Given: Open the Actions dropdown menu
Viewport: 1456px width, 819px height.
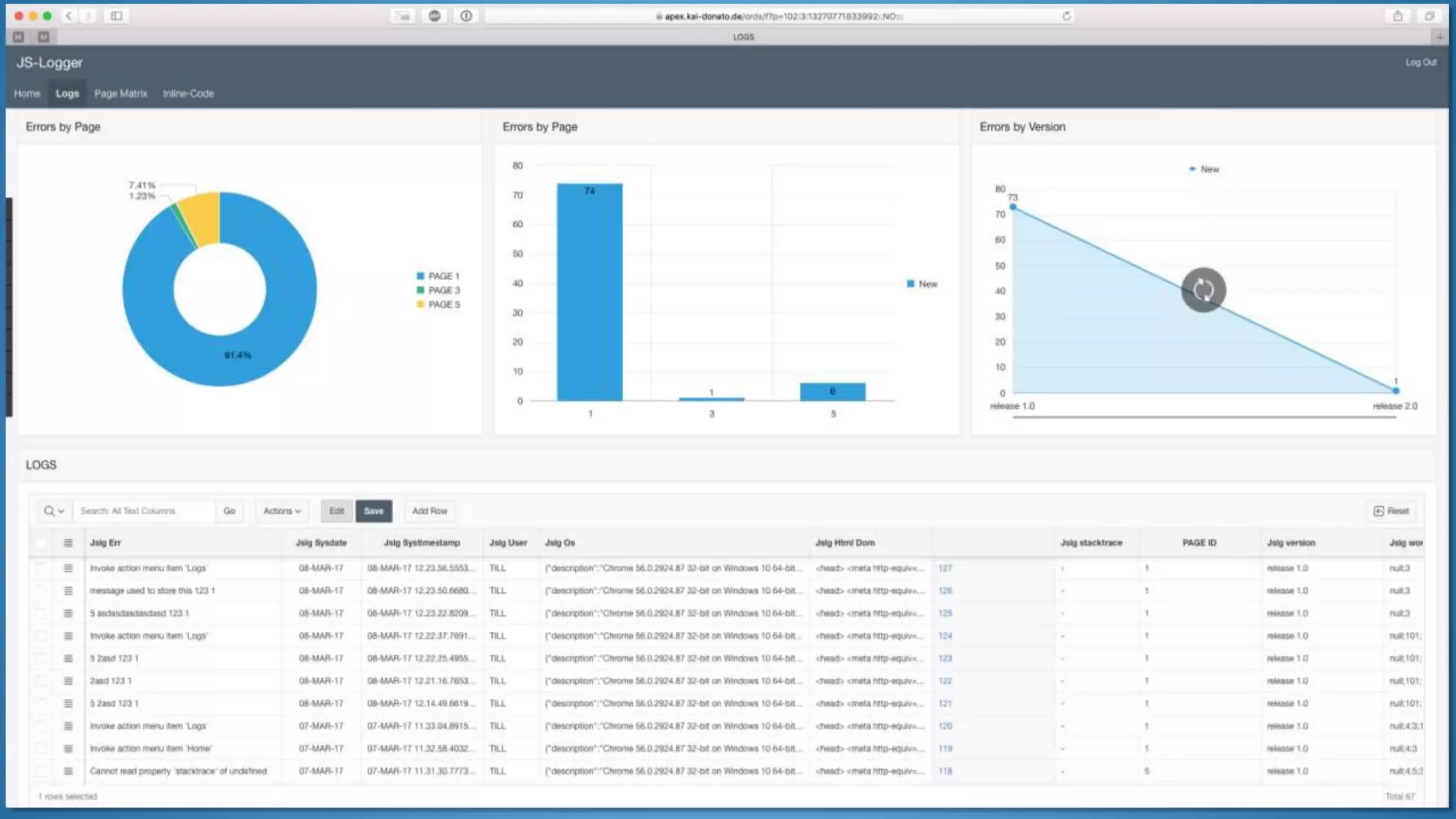Looking at the screenshot, I should [282, 510].
